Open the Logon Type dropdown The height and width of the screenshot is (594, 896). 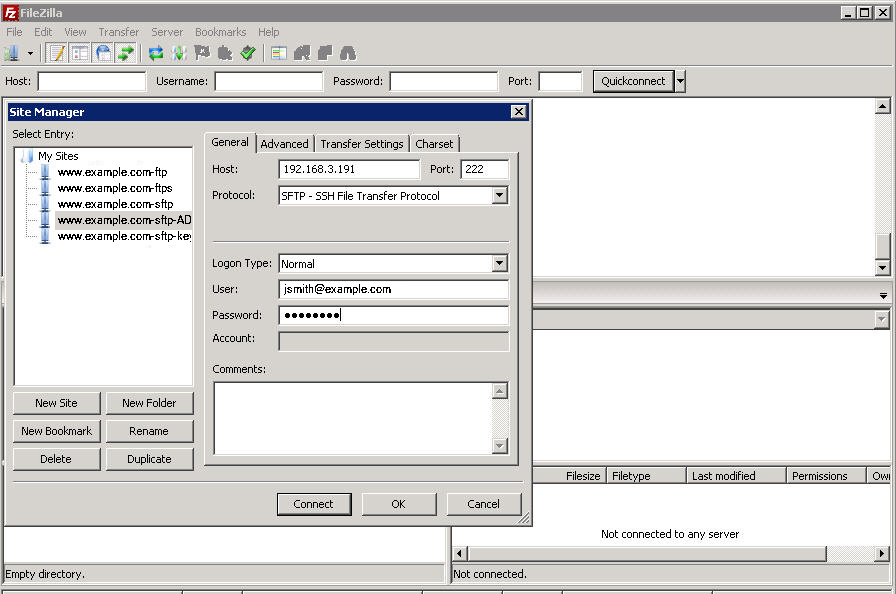tap(499, 263)
